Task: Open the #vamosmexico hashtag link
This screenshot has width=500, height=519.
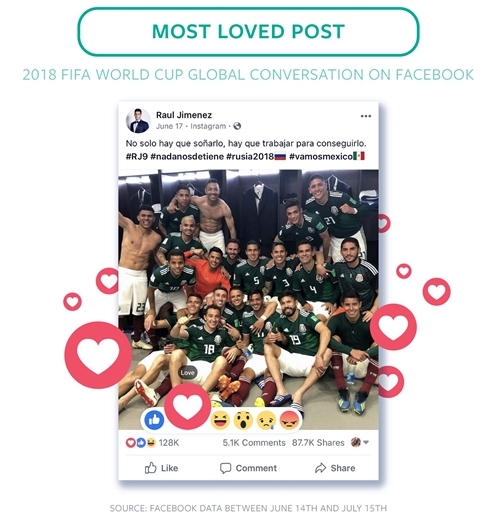Action: (321, 156)
